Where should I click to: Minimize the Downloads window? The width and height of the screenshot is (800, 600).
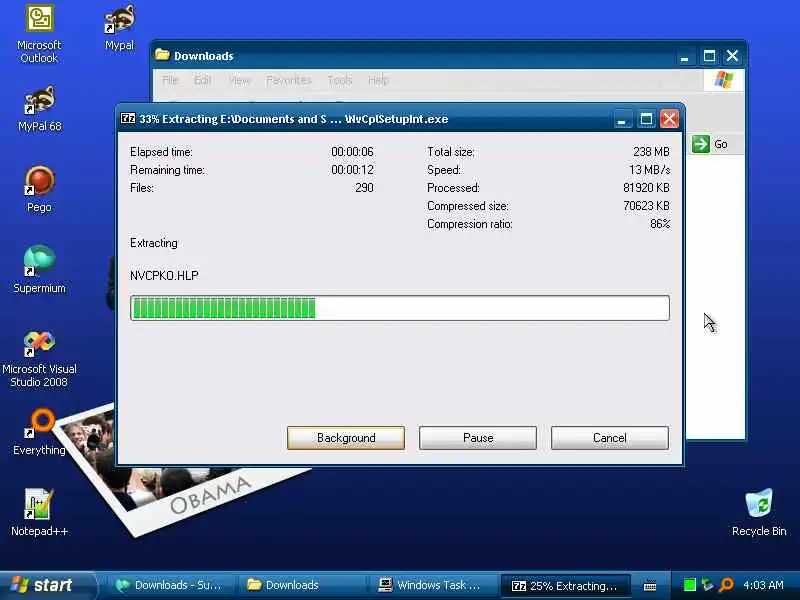click(x=685, y=56)
